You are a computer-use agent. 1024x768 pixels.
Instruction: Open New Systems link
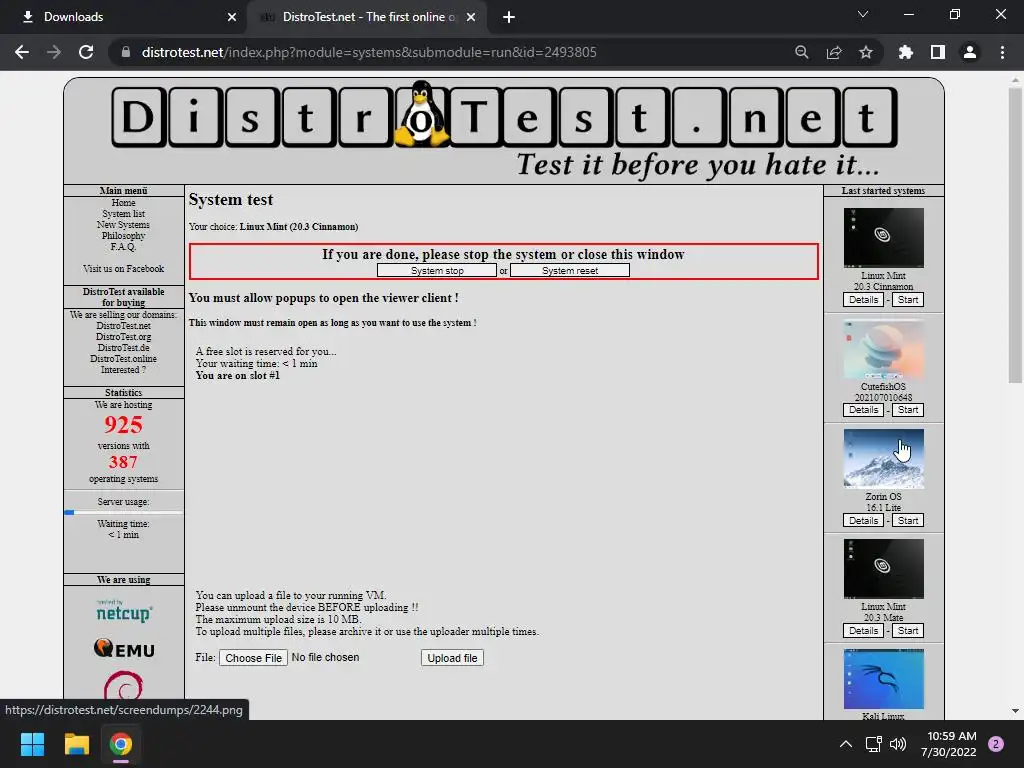click(123, 225)
